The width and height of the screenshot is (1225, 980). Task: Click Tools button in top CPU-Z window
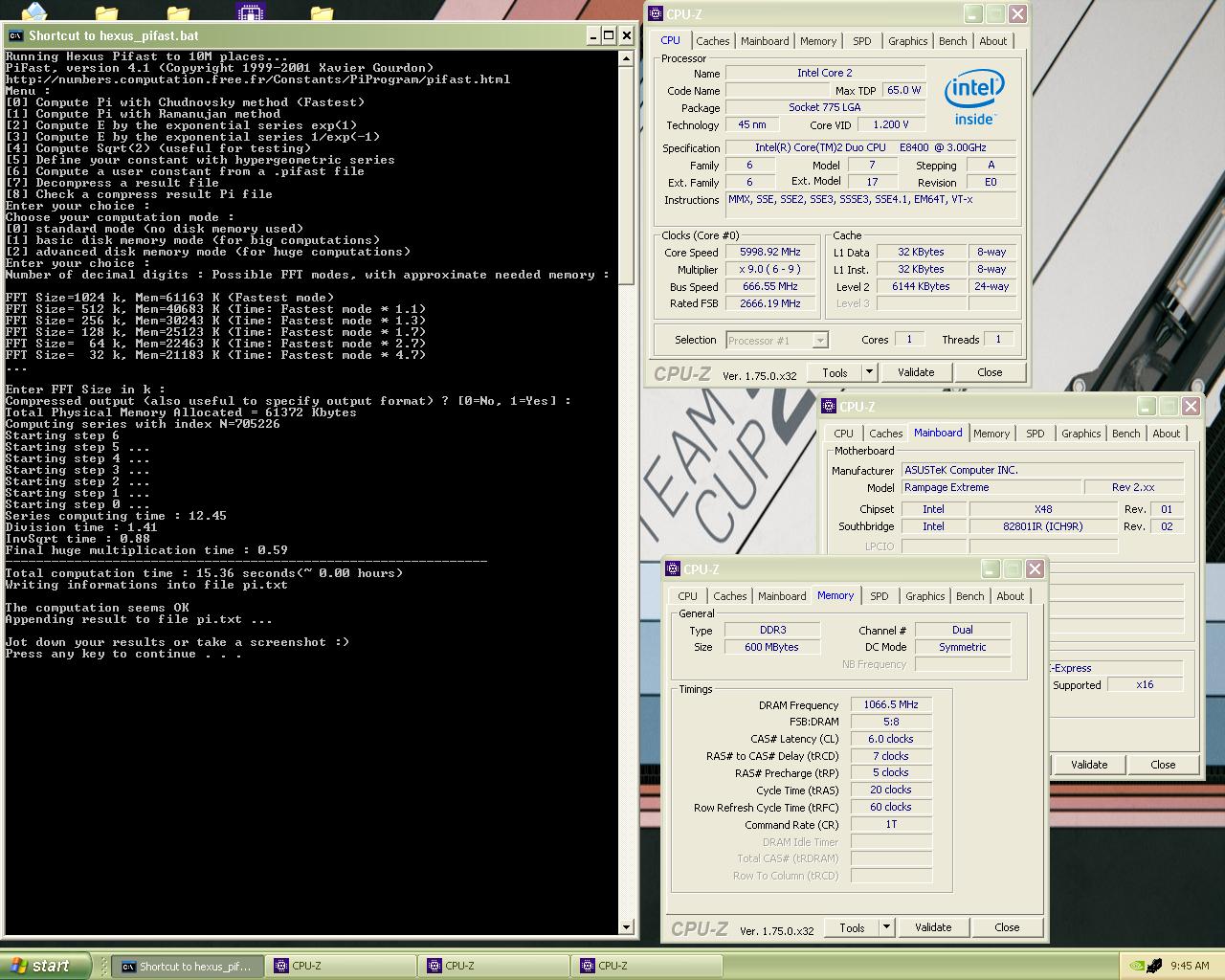pos(835,372)
